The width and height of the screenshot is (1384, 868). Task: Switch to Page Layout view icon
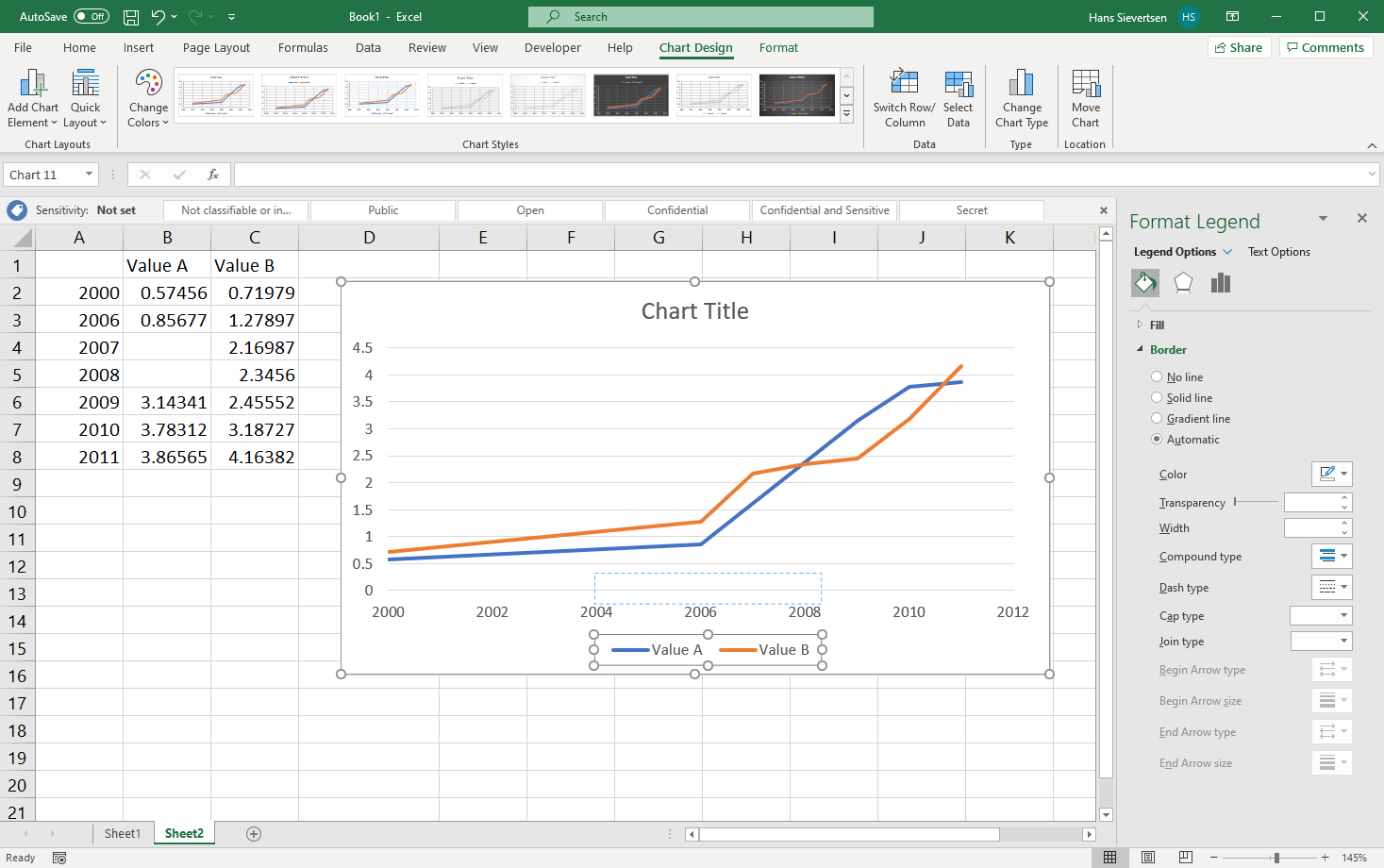[1148, 858]
